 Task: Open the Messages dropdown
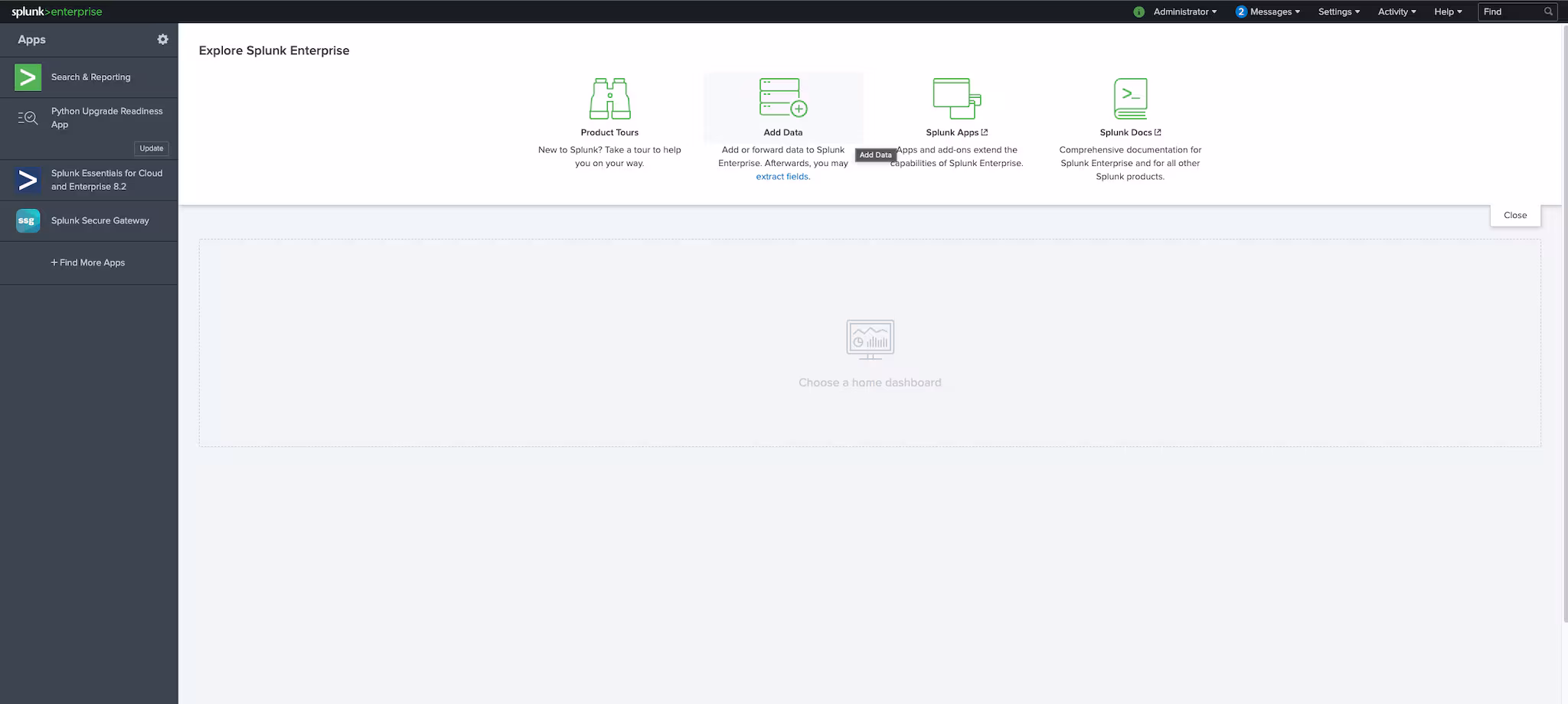click(1269, 11)
